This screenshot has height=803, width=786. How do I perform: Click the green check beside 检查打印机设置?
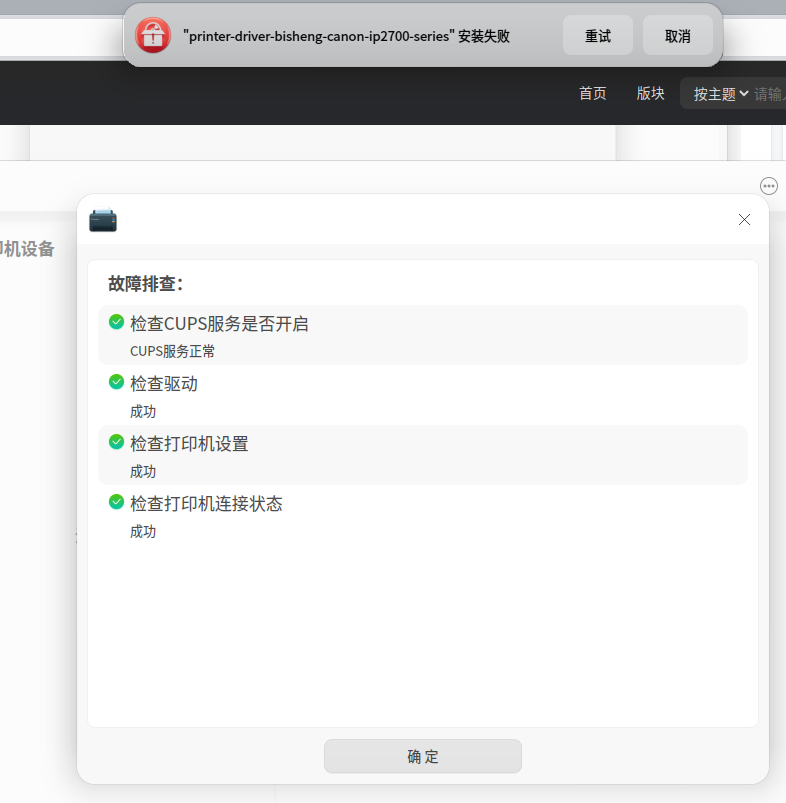tap(116, 441)
